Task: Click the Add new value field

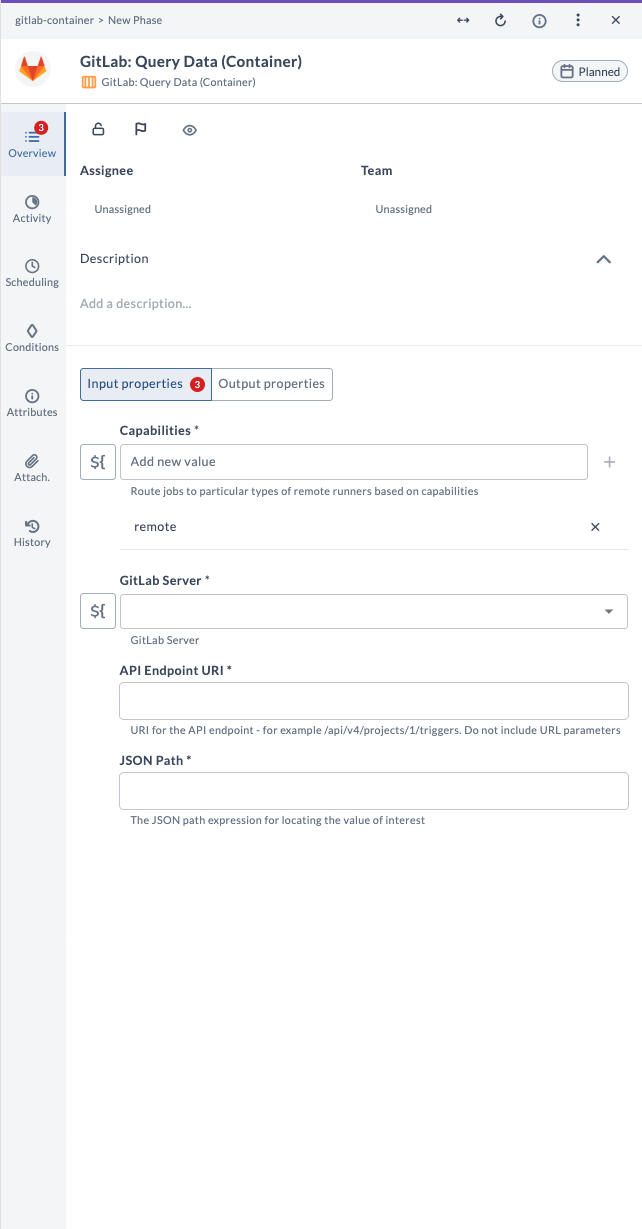Action: [354, 462]
